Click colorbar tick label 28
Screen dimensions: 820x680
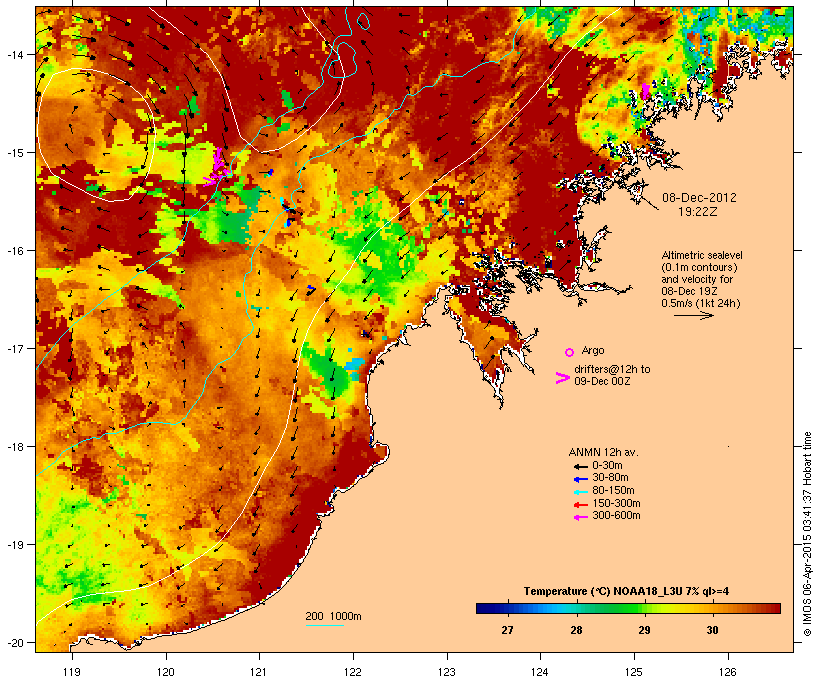point(576,630)
